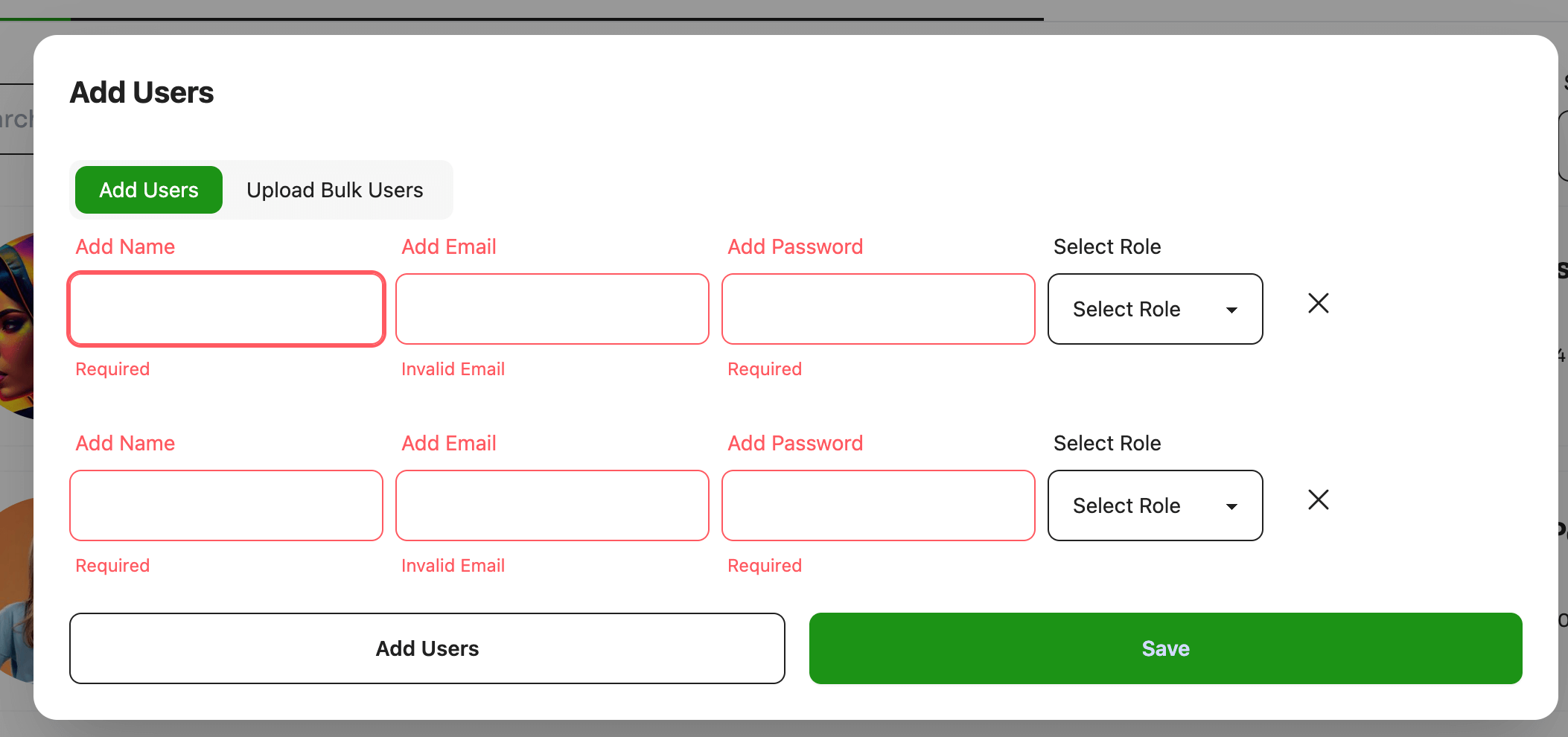Open the second Select Role dropdown
Viewport: 1568px width, 737px height.
click(x=1155, y=505)
